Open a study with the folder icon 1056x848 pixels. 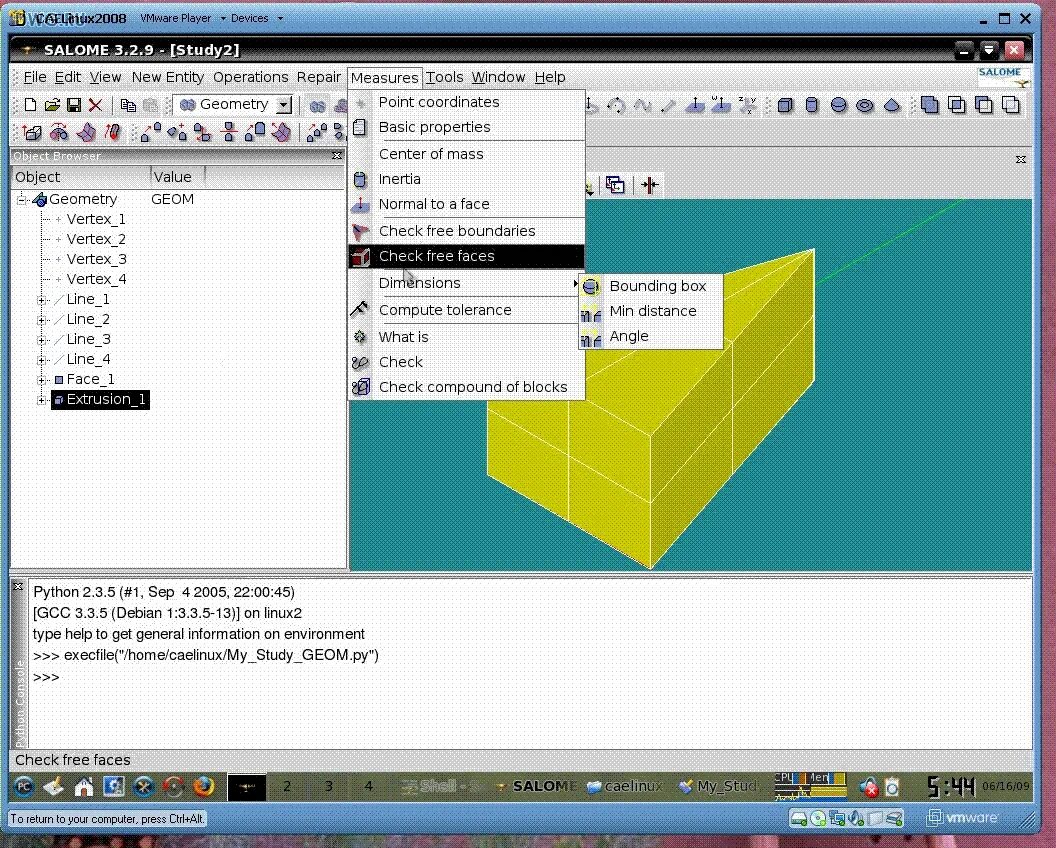pos(52,105)
